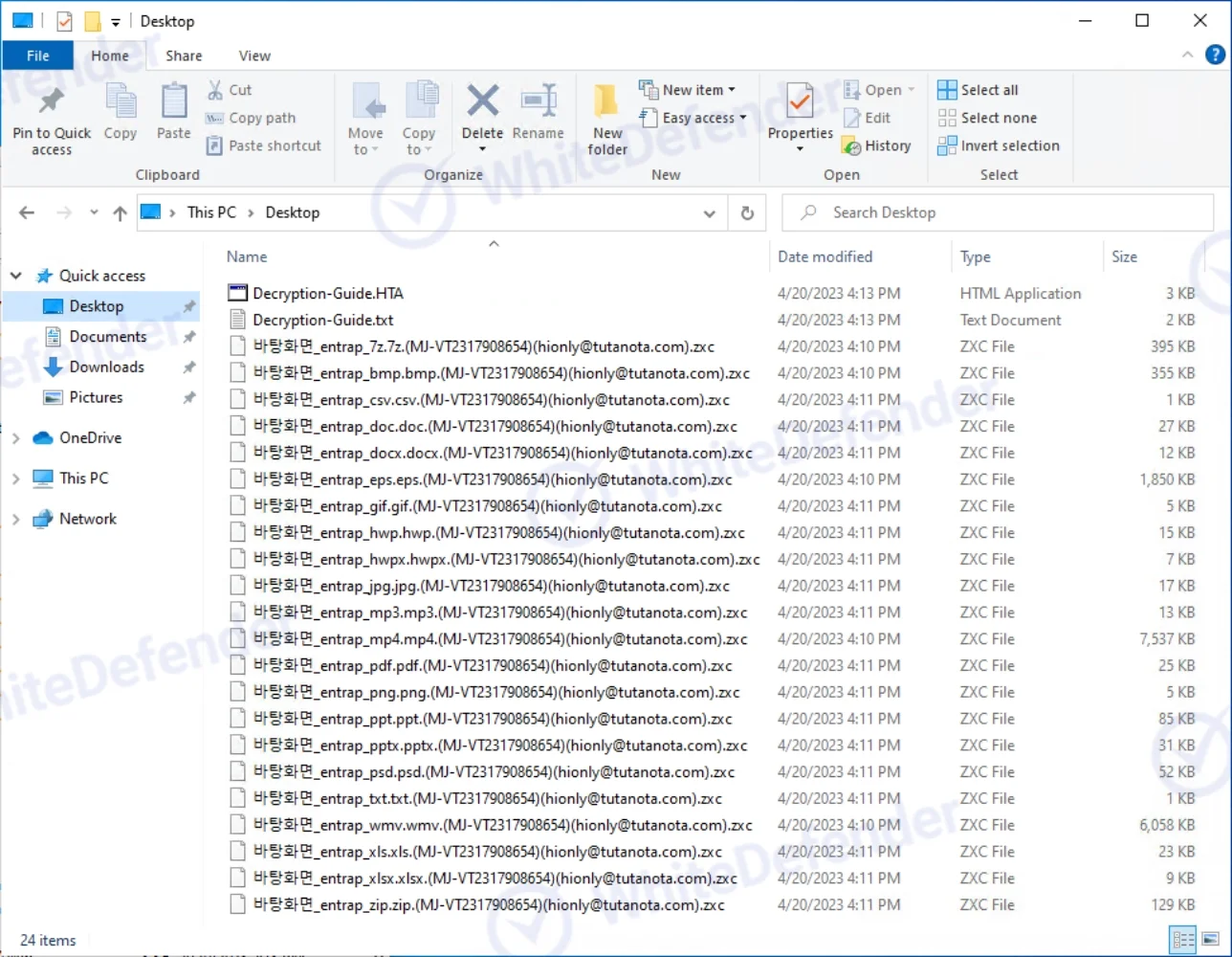Open the address bar history dropdown
Screen dimensions: 1232x957
[x=709, y=213]
